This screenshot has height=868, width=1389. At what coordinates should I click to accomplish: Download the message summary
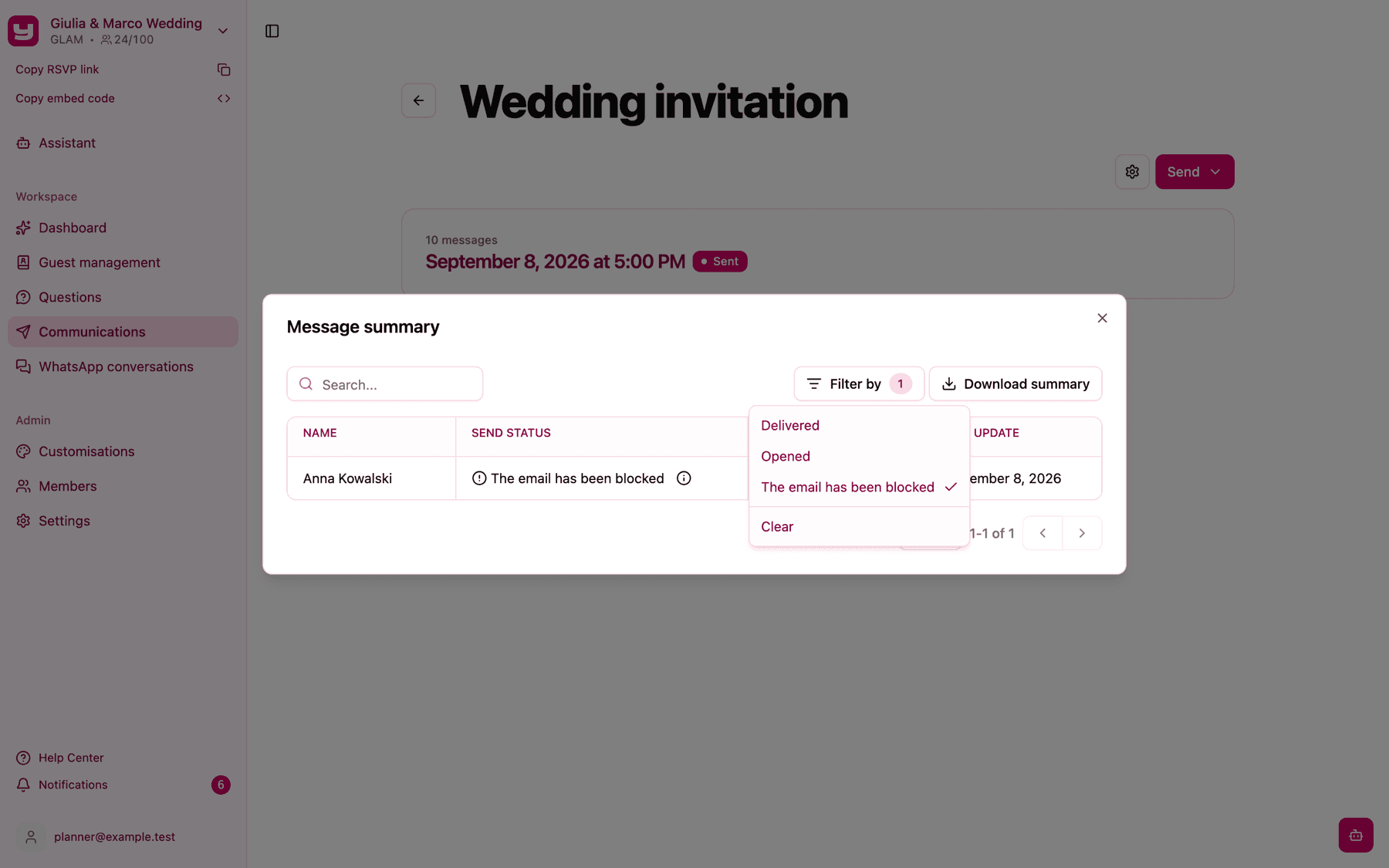pyautogui.click(x=1016, y=383)
